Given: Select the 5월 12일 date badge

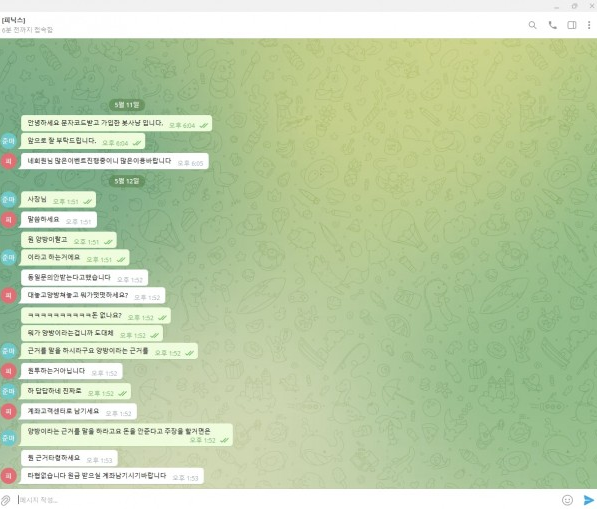Looking at the screenshot, I should (x=127, y=181).
